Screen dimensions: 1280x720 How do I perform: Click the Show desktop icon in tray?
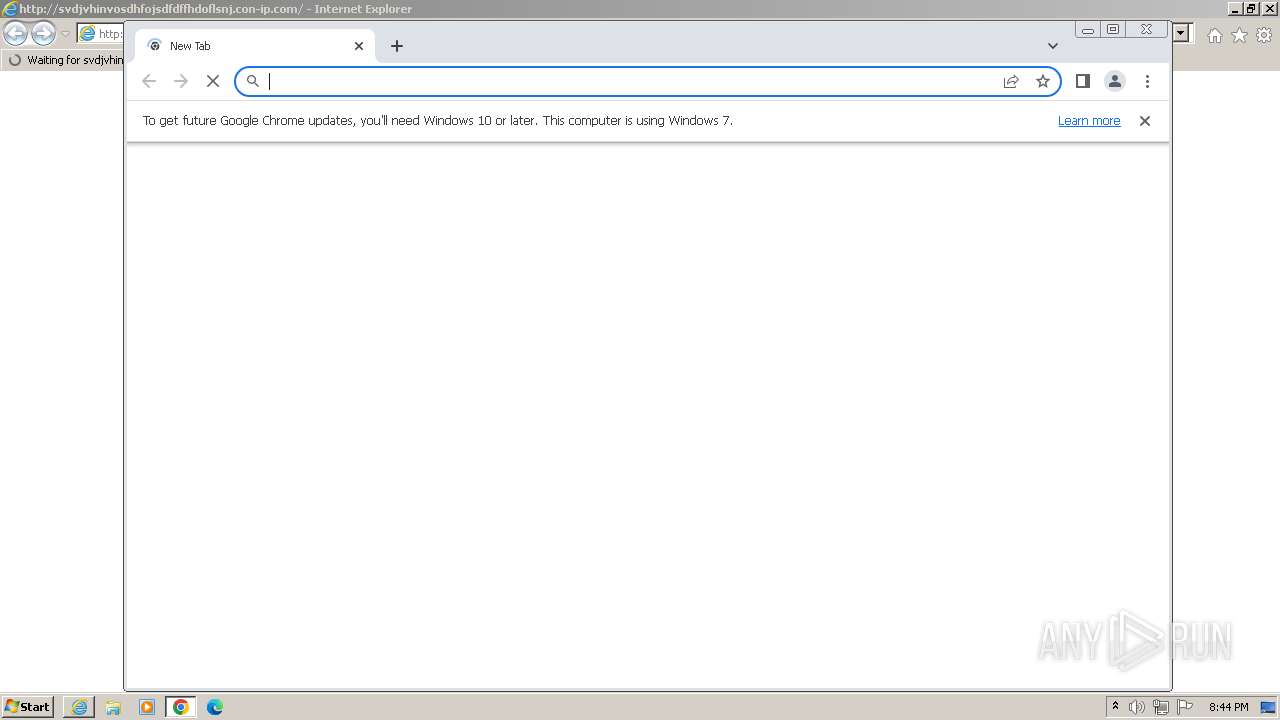[x=1267, y=707]
